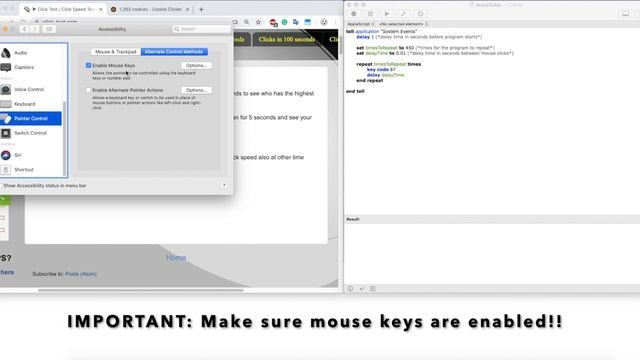
Task: Select Pointer Control in Accessibility sidebar
Action: click(x=31, y=118)
